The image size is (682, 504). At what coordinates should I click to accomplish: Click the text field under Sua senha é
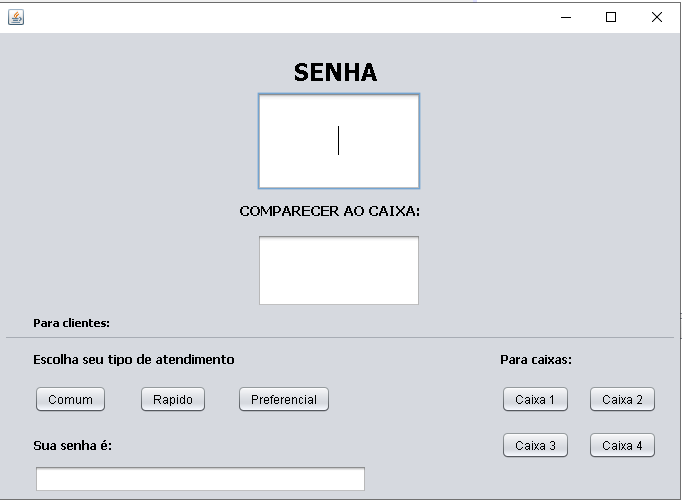coord(201,479)
